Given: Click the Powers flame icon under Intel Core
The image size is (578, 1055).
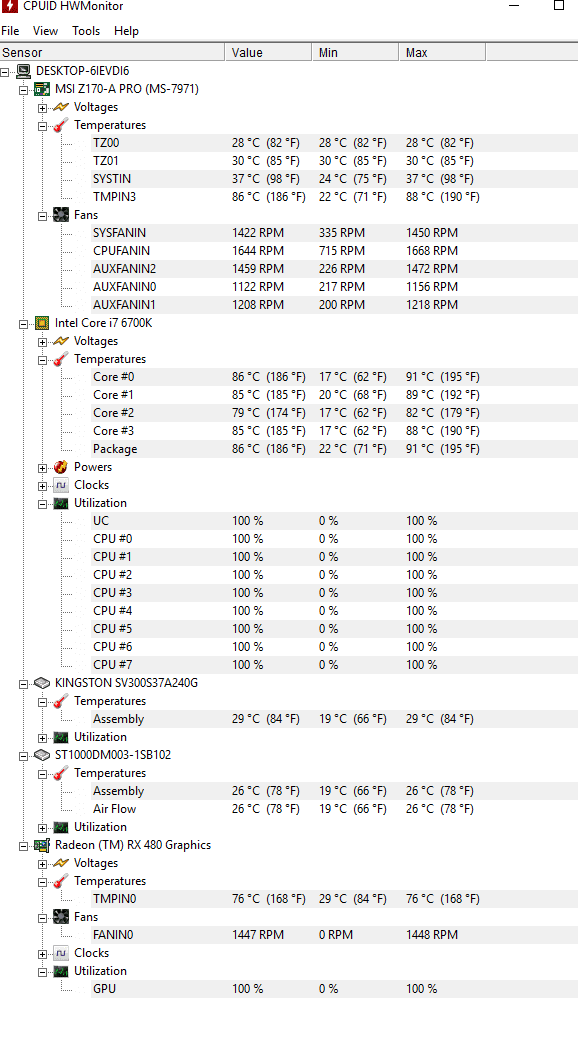Looking at the screenshot, I should pyautogui.click(x=61, y=467).
